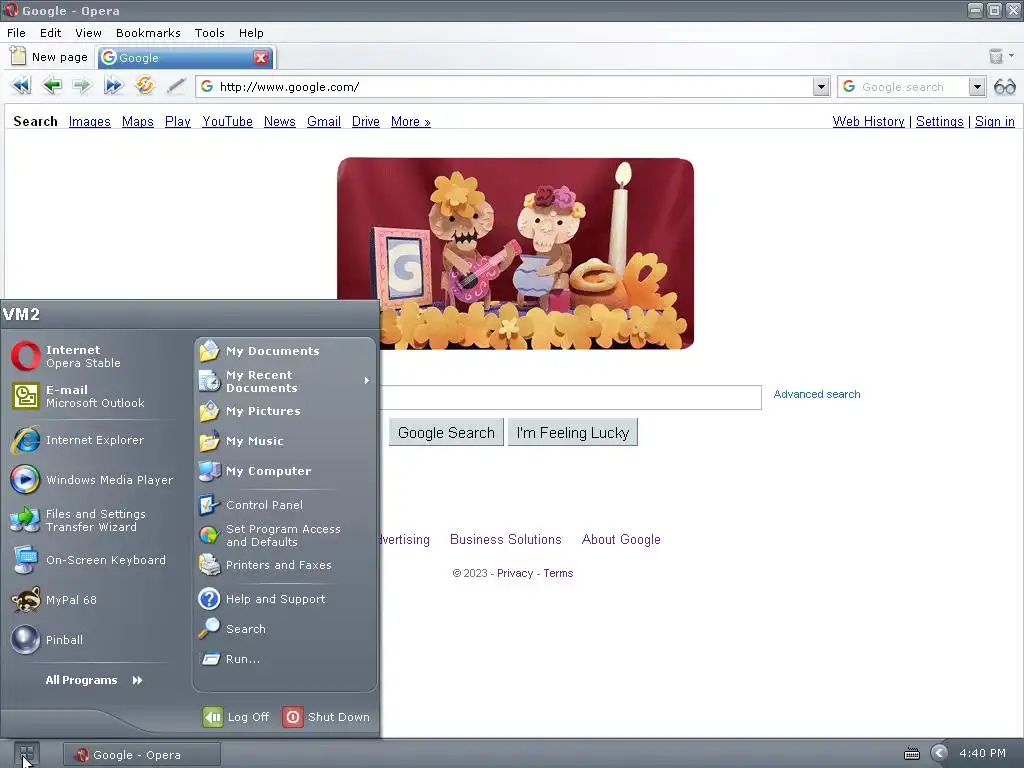Open the closed tabs trash icon
The width and height of the screenshot is (1024, 768).
[995, 56]
